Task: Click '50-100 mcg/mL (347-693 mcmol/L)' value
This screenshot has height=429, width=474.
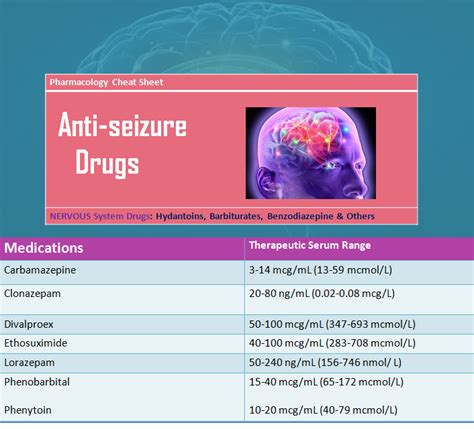Action: pos(332,324)
